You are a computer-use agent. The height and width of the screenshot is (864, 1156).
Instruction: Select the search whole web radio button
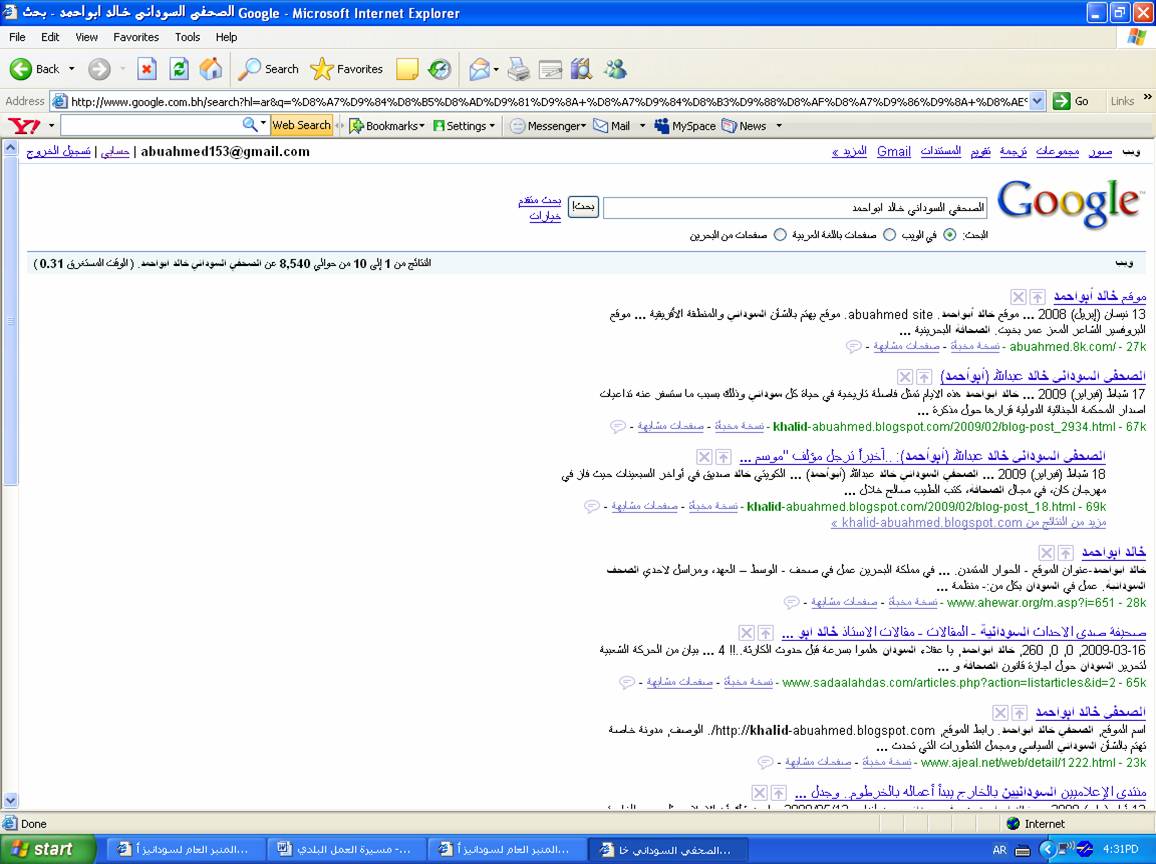[x=949, y=235]
